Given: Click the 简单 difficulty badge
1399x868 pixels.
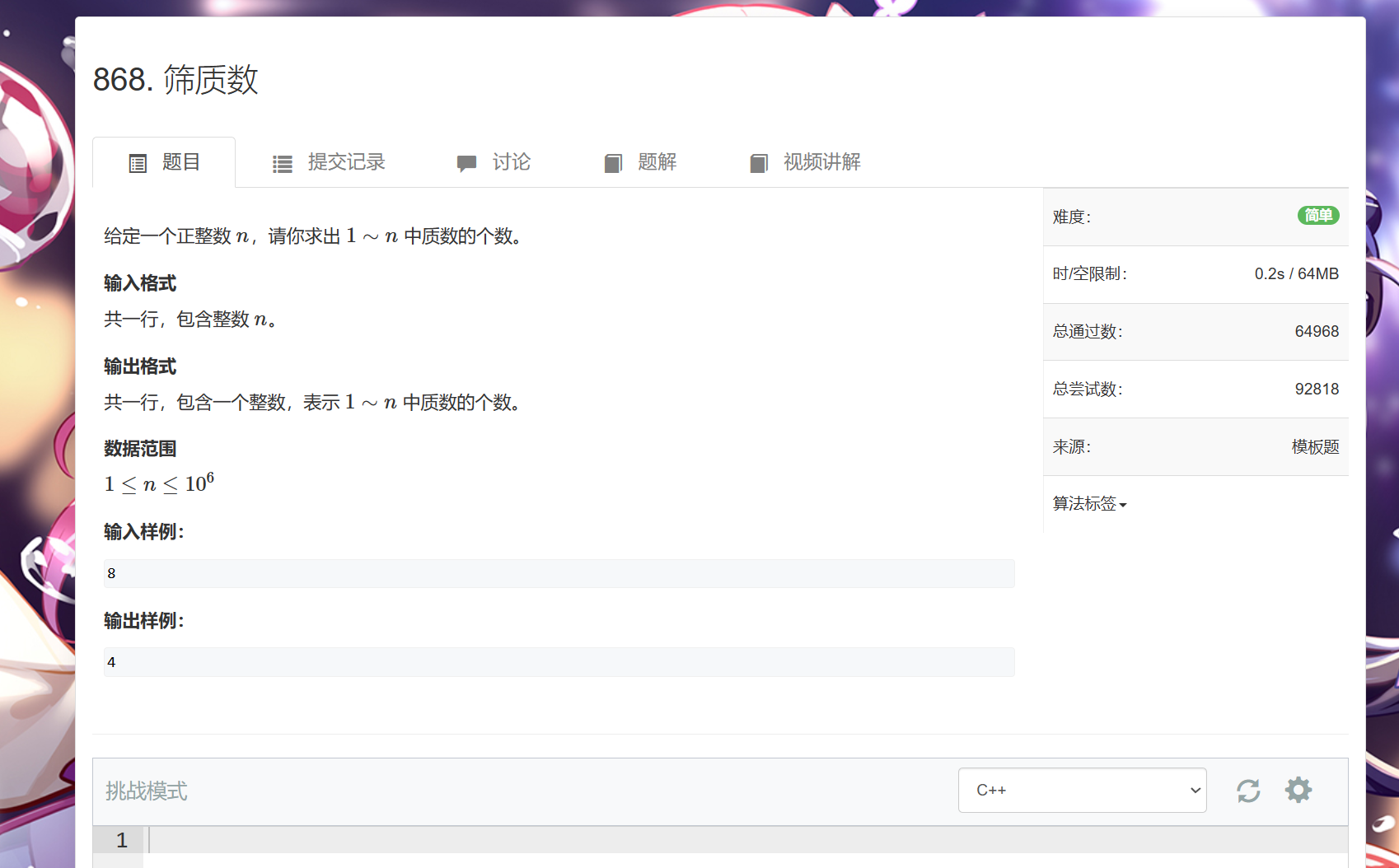Looking at the screenshot, I should tap(1318, 216).
